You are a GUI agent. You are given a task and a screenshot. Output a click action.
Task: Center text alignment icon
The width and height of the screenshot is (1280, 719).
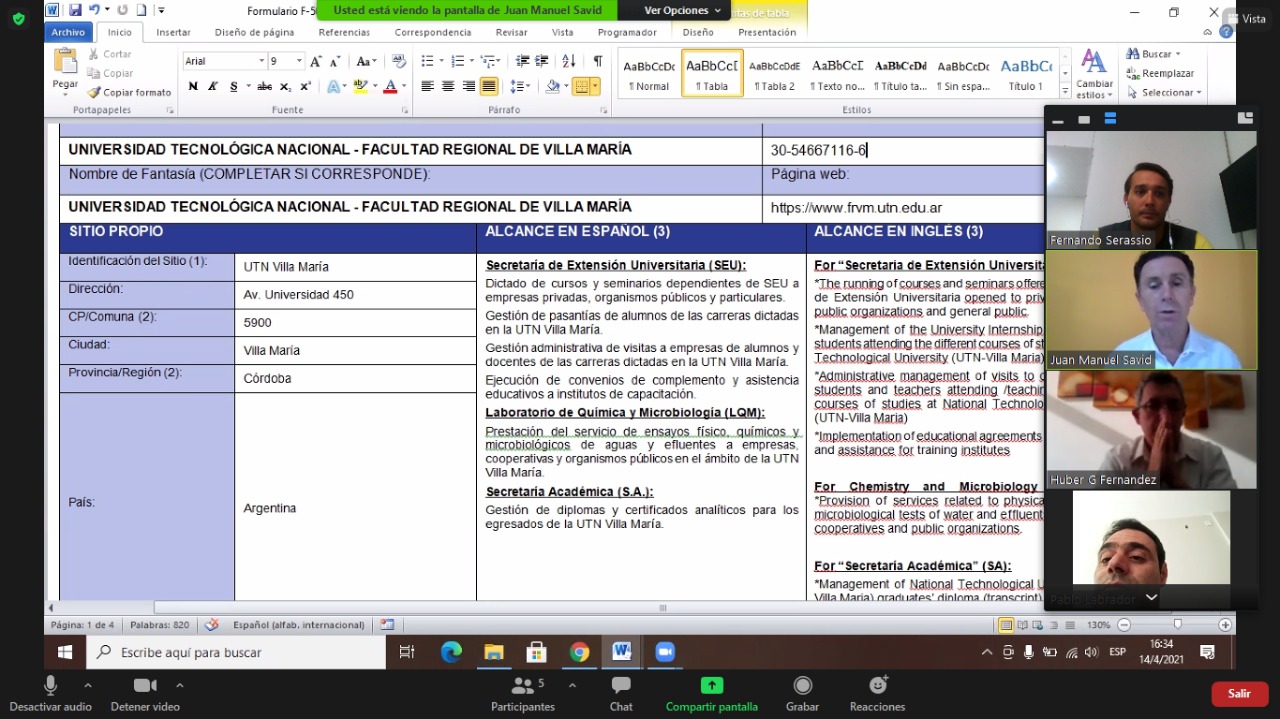click(448, 86)
